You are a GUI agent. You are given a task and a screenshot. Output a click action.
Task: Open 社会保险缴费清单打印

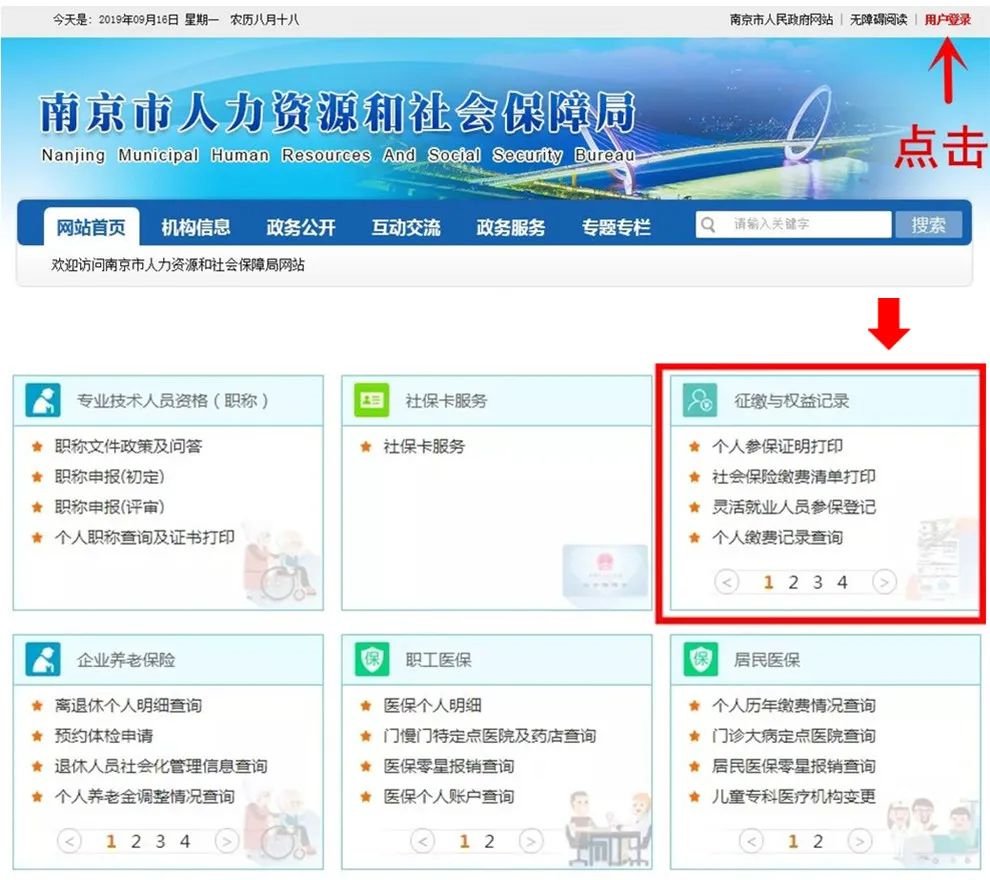794,477
